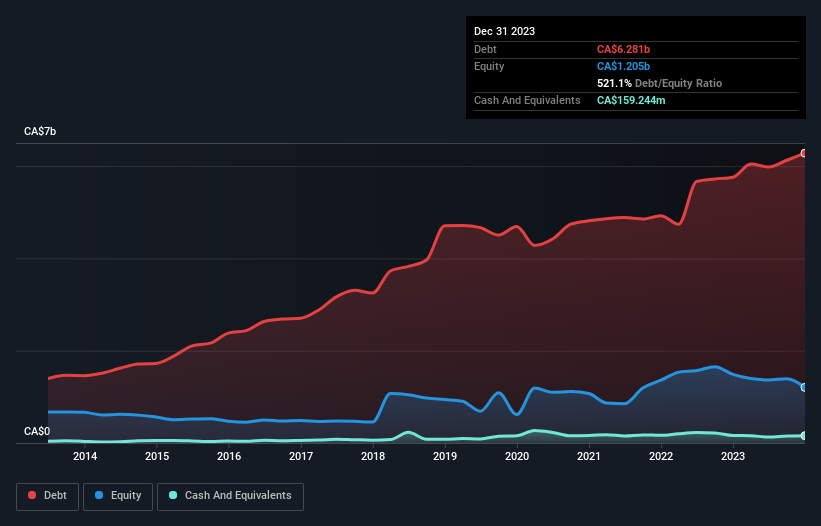Select the 2018 x-axis label
Viewport: 821px width, 526px height.
click(x=373, y=456)
